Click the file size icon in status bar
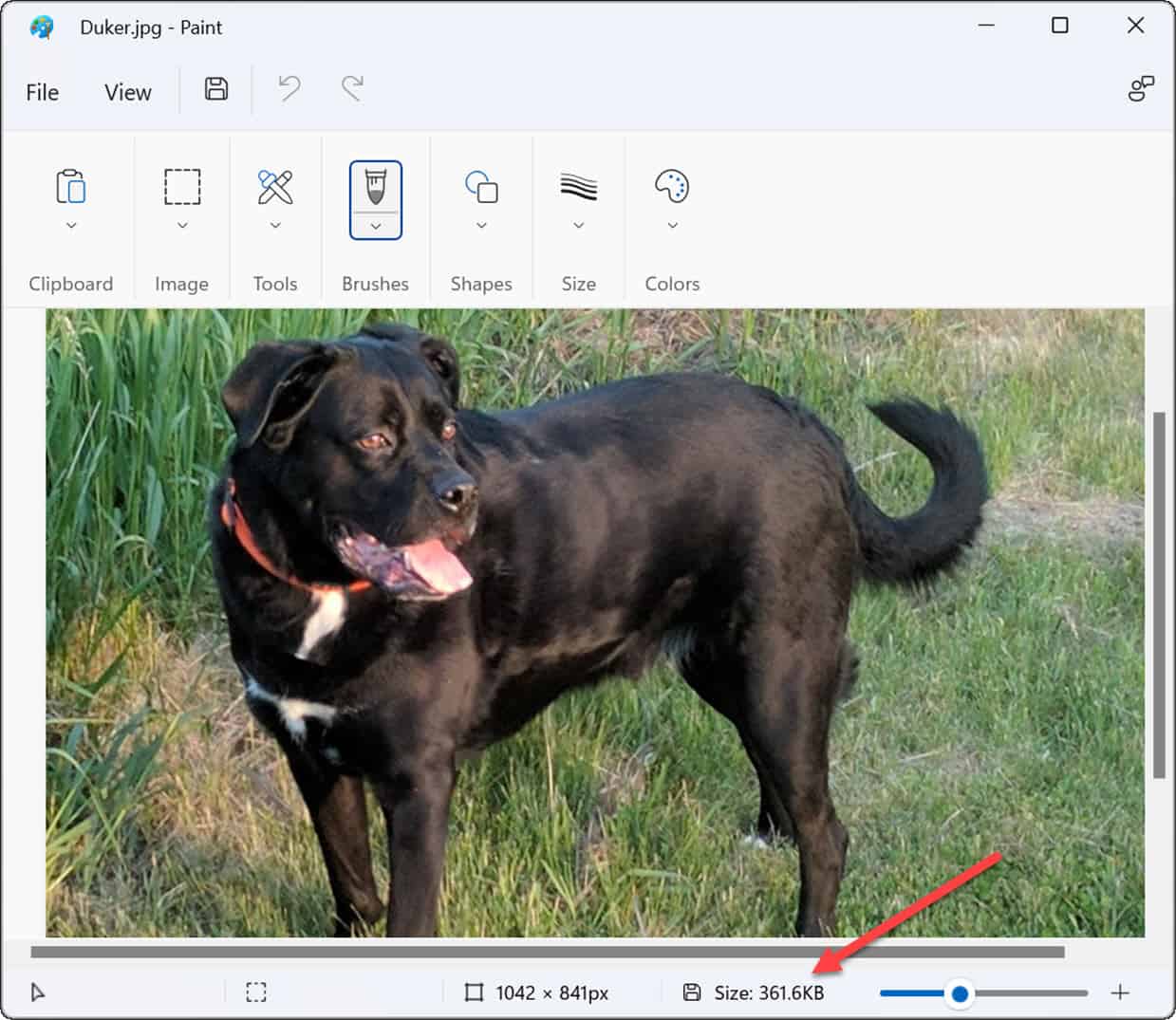This screenshot has height=1020, width=1176. [x=694, y=992]
